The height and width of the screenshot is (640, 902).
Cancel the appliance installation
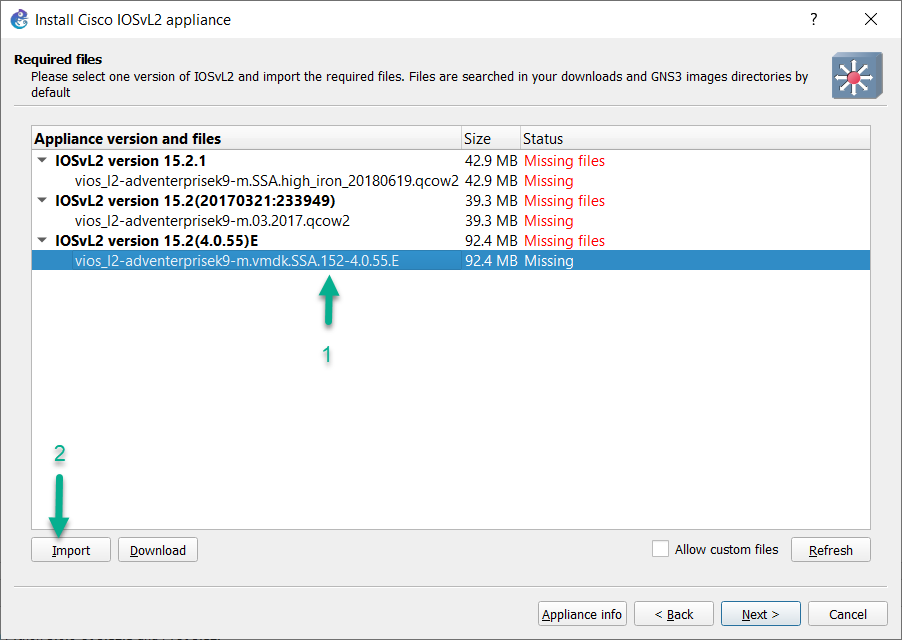pyautogui.click(x=847, y=614)
